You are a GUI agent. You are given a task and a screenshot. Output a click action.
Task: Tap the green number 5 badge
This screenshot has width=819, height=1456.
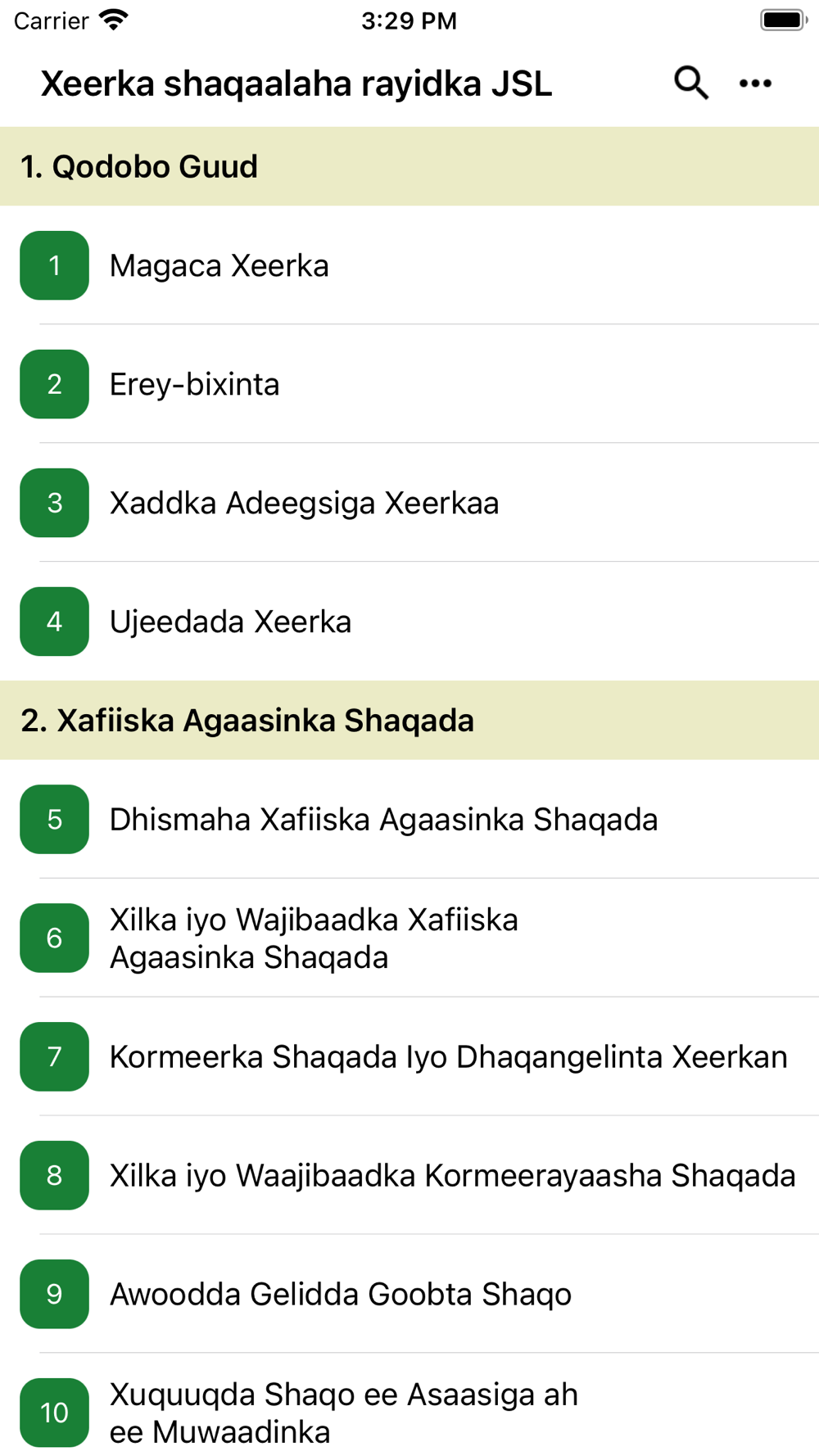tap(54, 819)
